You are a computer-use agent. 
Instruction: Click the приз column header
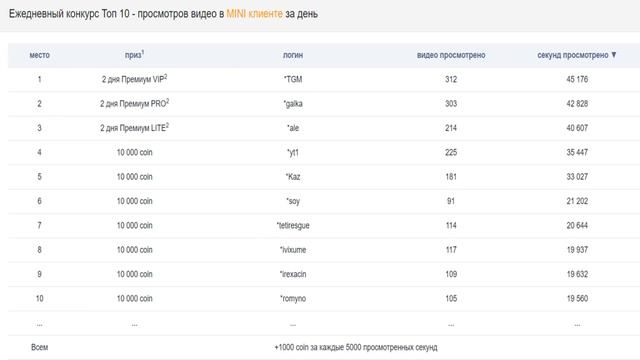click(x=135, y=55)
